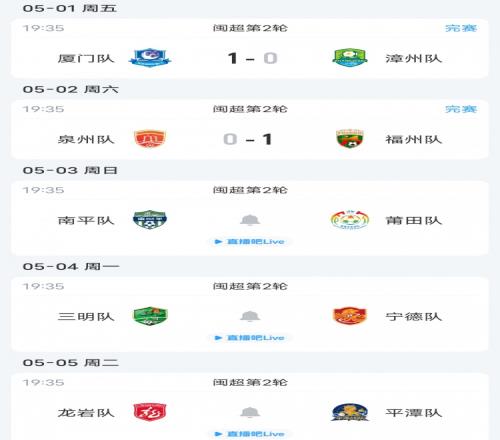Open the 0 - 1 score of 泉州队 match
Screen dimensions: 500x440
coord(248,139)
